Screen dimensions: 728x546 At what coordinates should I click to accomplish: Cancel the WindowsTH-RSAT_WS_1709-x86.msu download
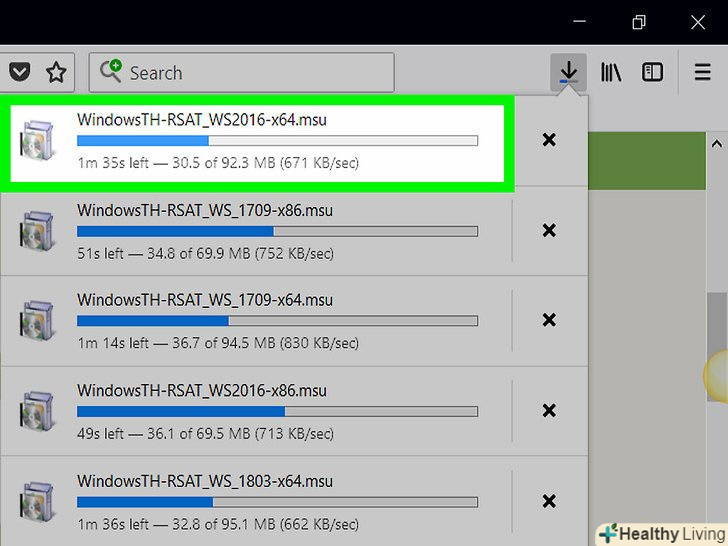click(x=549, y=230)
